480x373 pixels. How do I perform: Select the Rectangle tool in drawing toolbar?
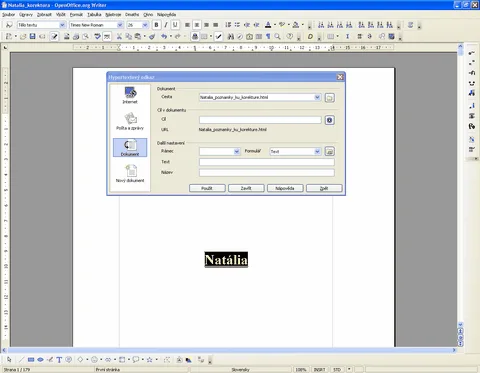[31, 360]
